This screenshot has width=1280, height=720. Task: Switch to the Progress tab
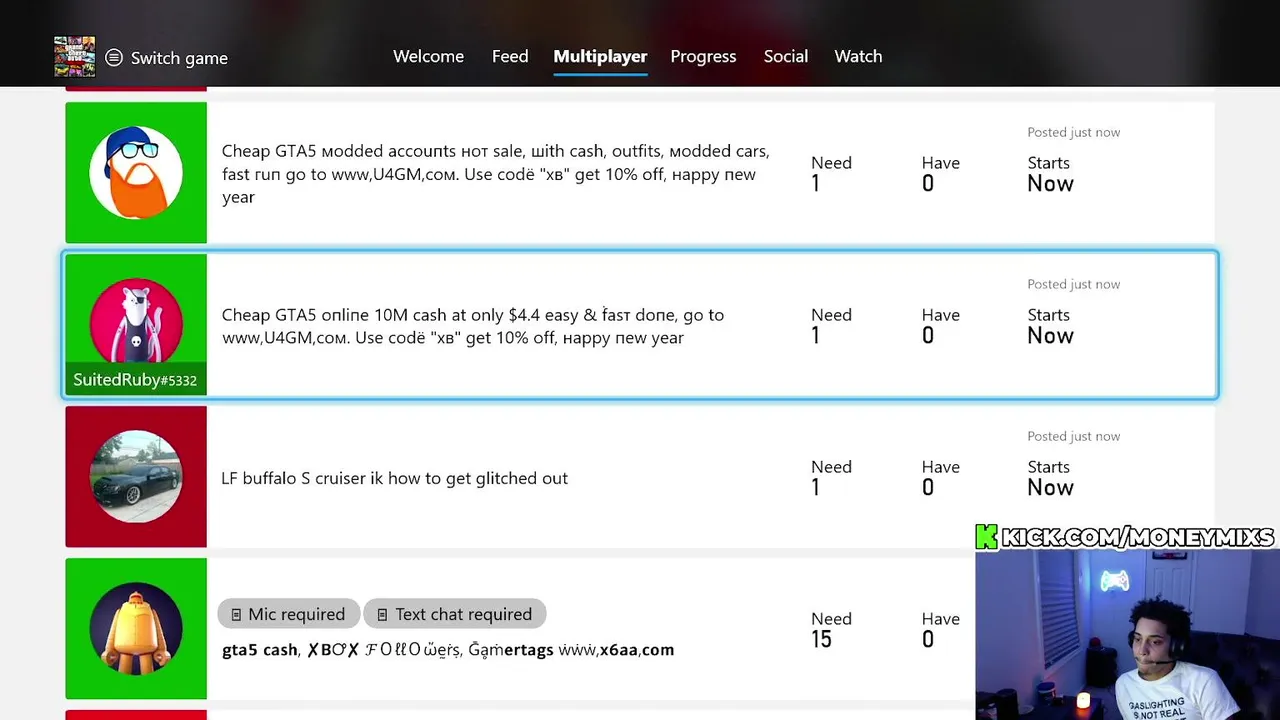coord(703,56)
